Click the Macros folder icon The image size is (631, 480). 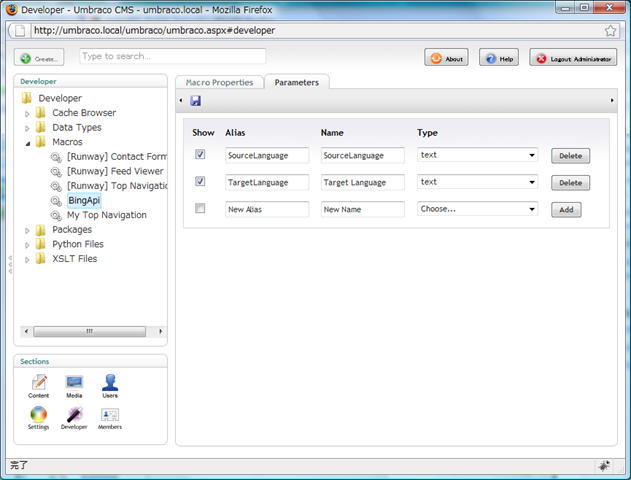coord(41,142)
